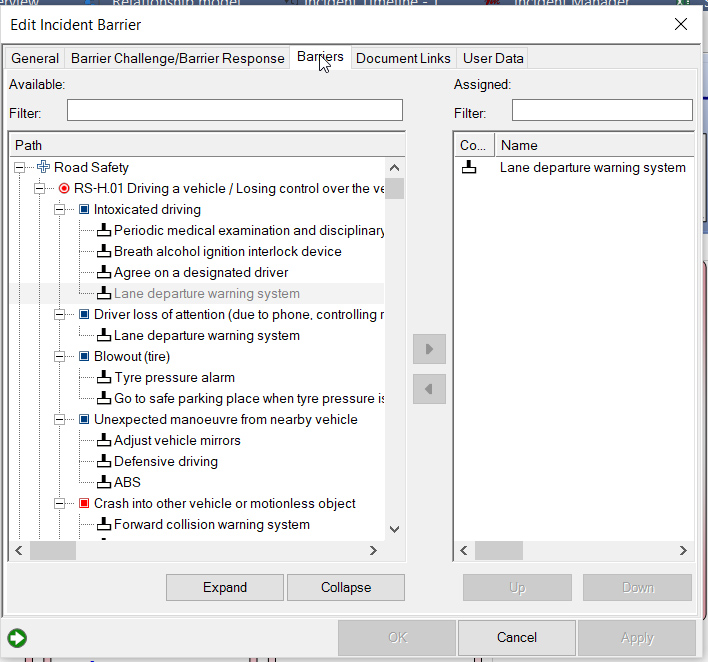
Task: Click the assign right-arrow button
Action: (x=429, y=349)
